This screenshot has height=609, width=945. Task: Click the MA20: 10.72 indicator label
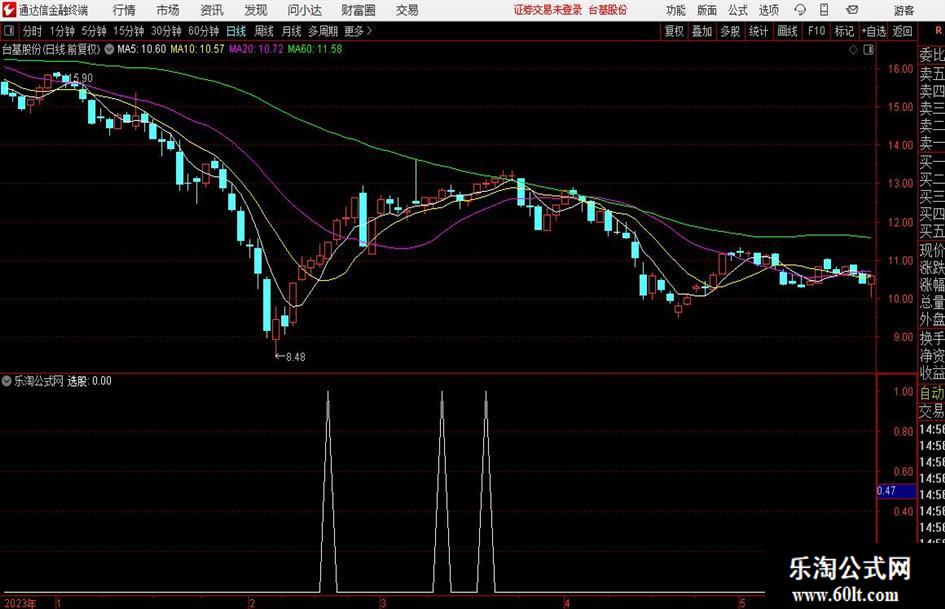[256, 49]
